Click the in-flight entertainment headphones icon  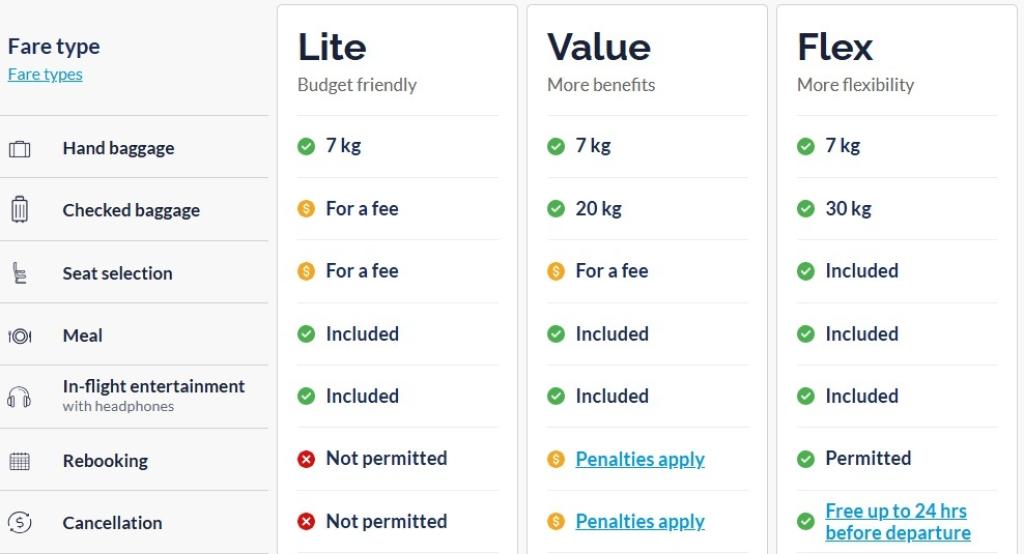[20, 397]
